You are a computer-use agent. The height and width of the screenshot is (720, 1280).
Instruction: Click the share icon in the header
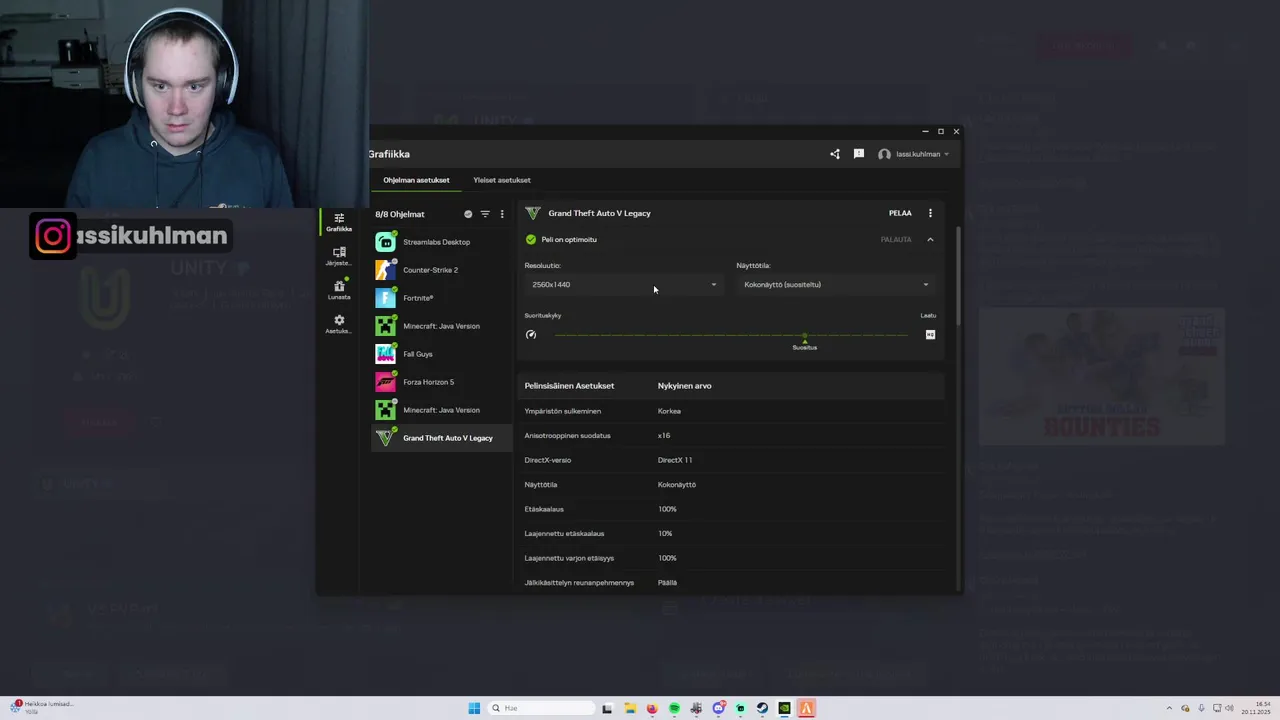[x=835, y=154]
